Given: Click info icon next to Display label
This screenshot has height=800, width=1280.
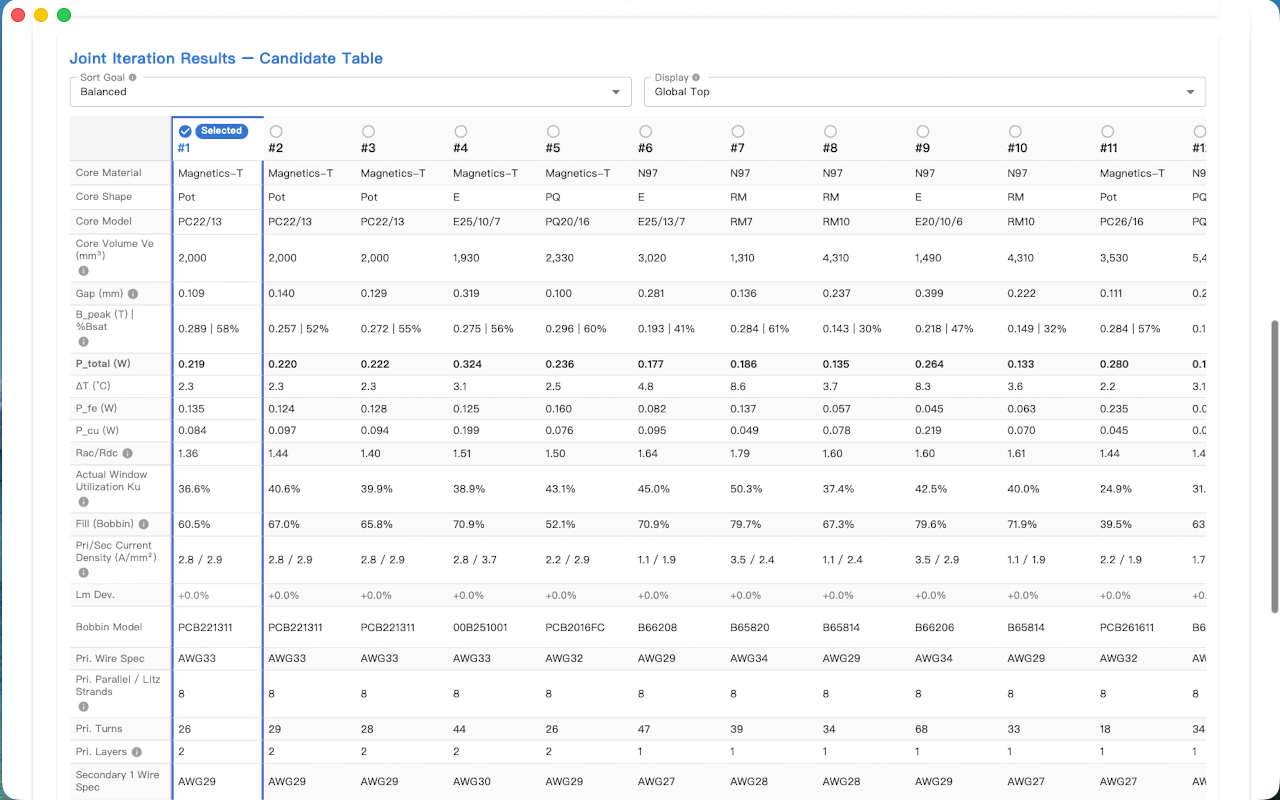Looking at the screenshot, I should [696, 77].
